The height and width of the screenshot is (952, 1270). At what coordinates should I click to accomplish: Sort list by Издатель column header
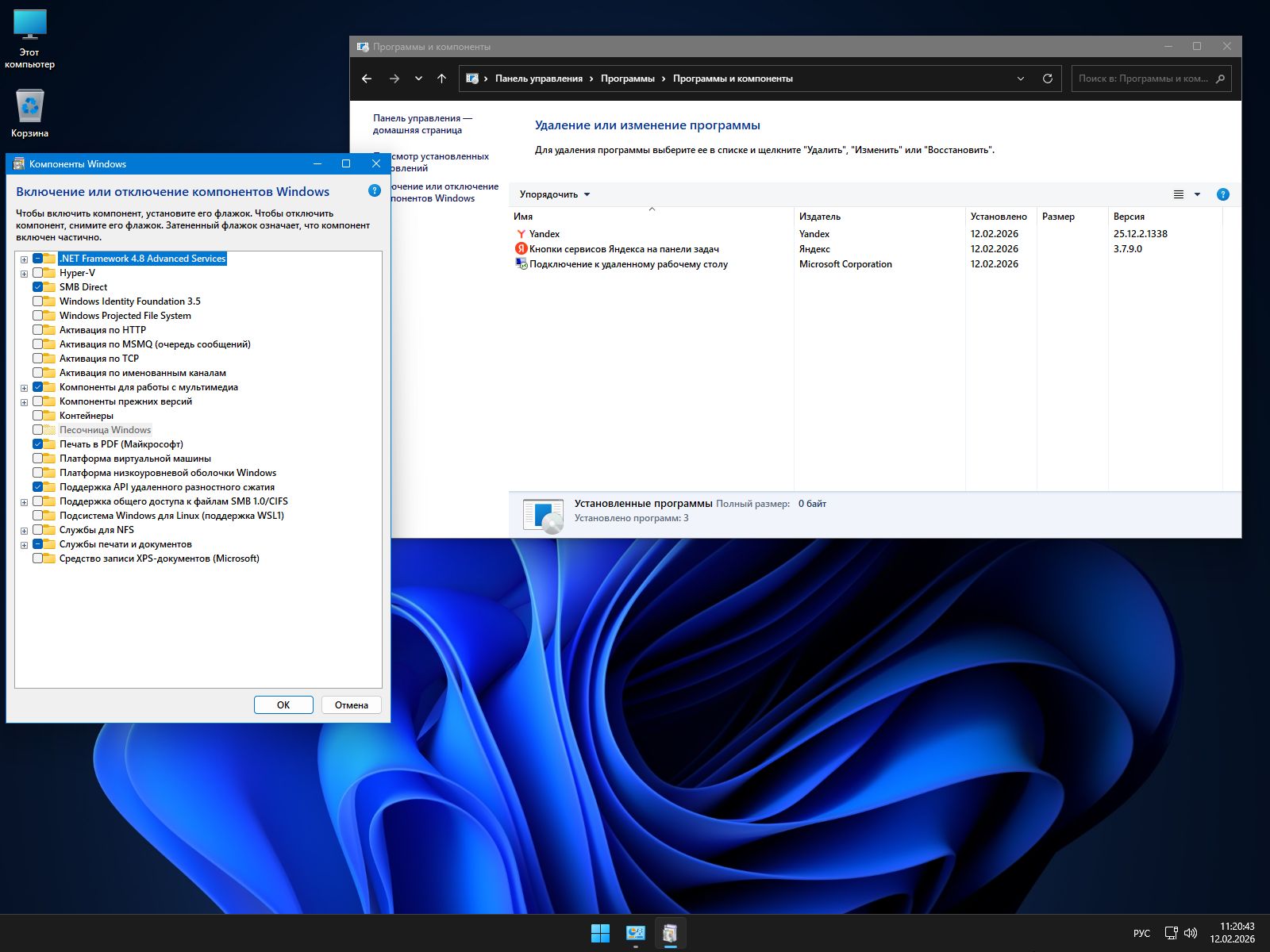pos(820,217)
